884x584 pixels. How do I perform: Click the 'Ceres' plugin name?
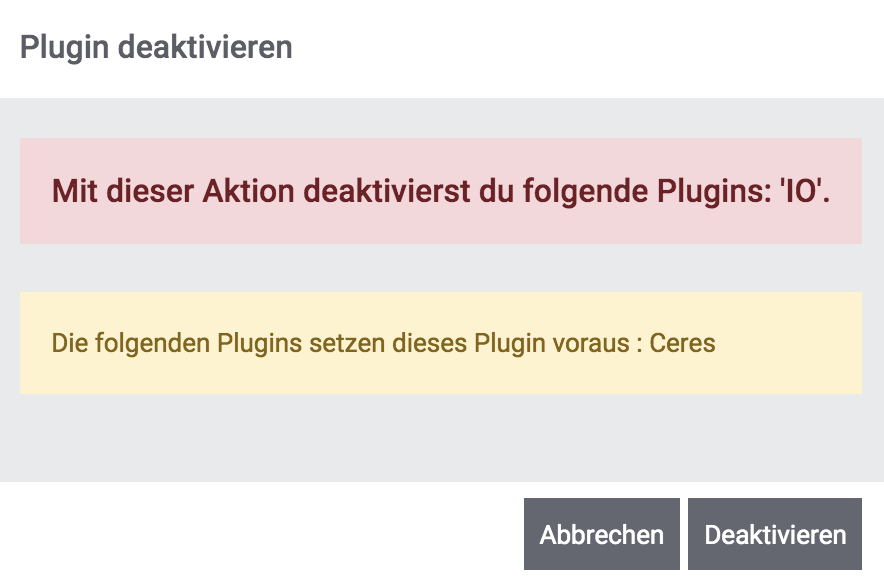pos(682,343)
